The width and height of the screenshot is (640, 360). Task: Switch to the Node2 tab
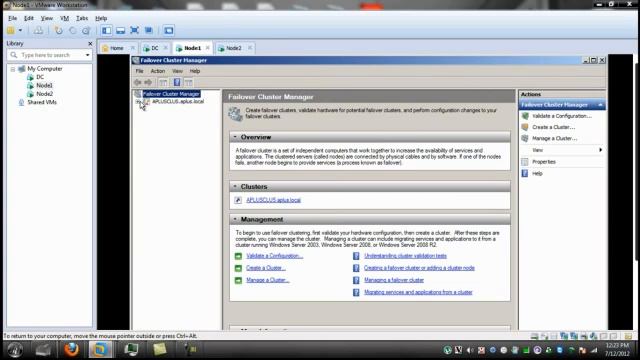coord(234,48)
